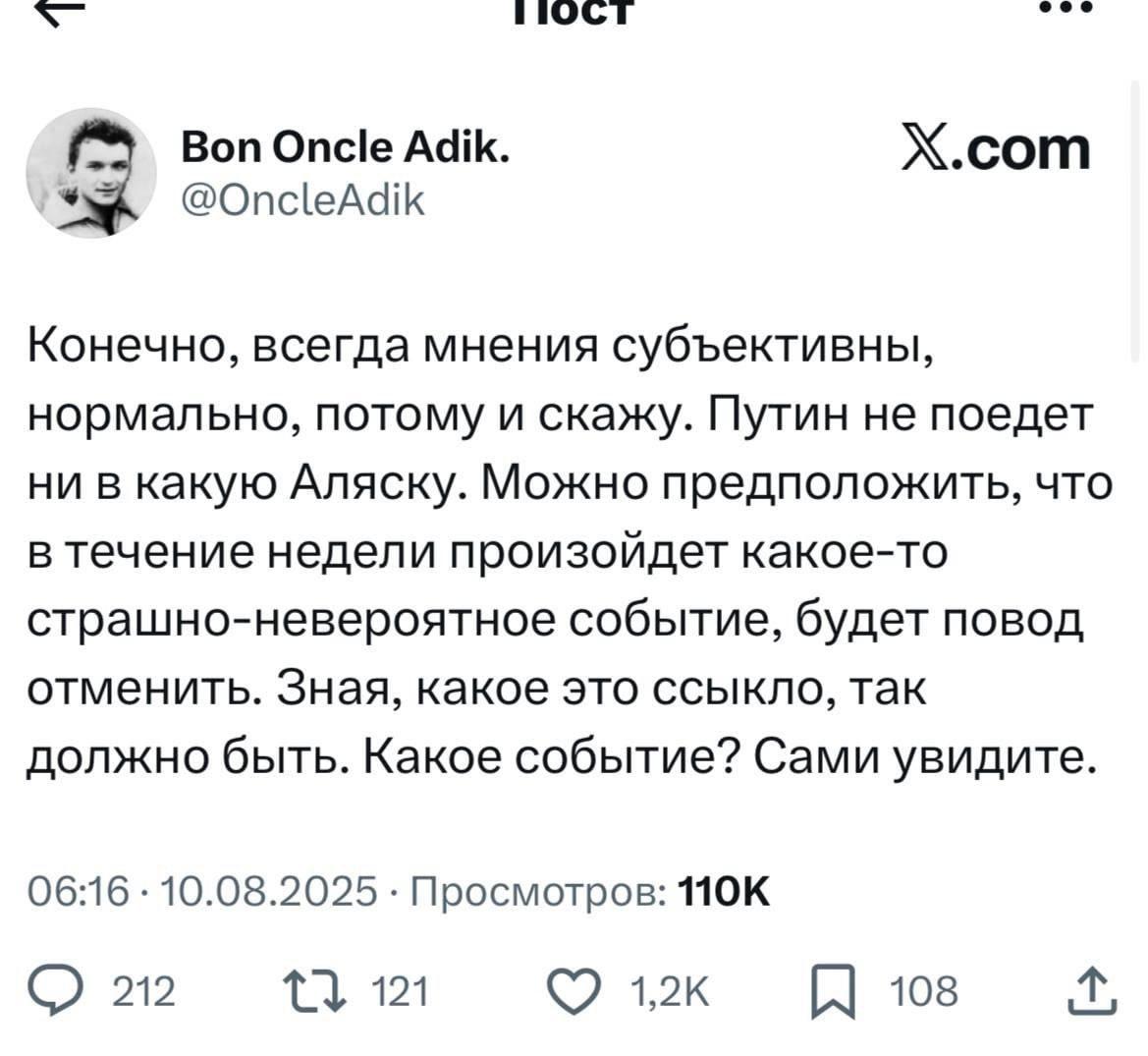Open the Bon Oncle Adik. display name
Viewport: 1148px width, 1056px height.
pos(345,148)
